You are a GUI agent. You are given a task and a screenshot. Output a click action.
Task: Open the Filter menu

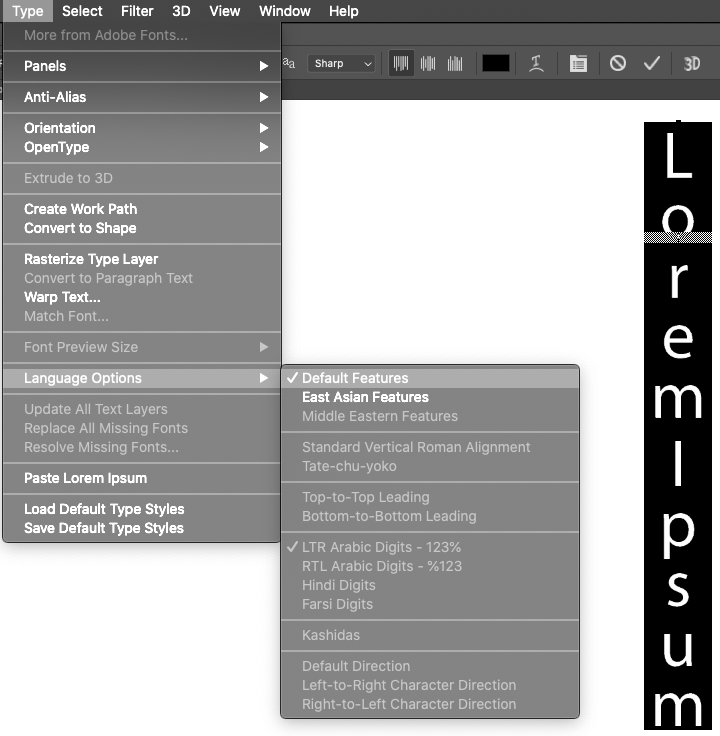coord(137,11)
